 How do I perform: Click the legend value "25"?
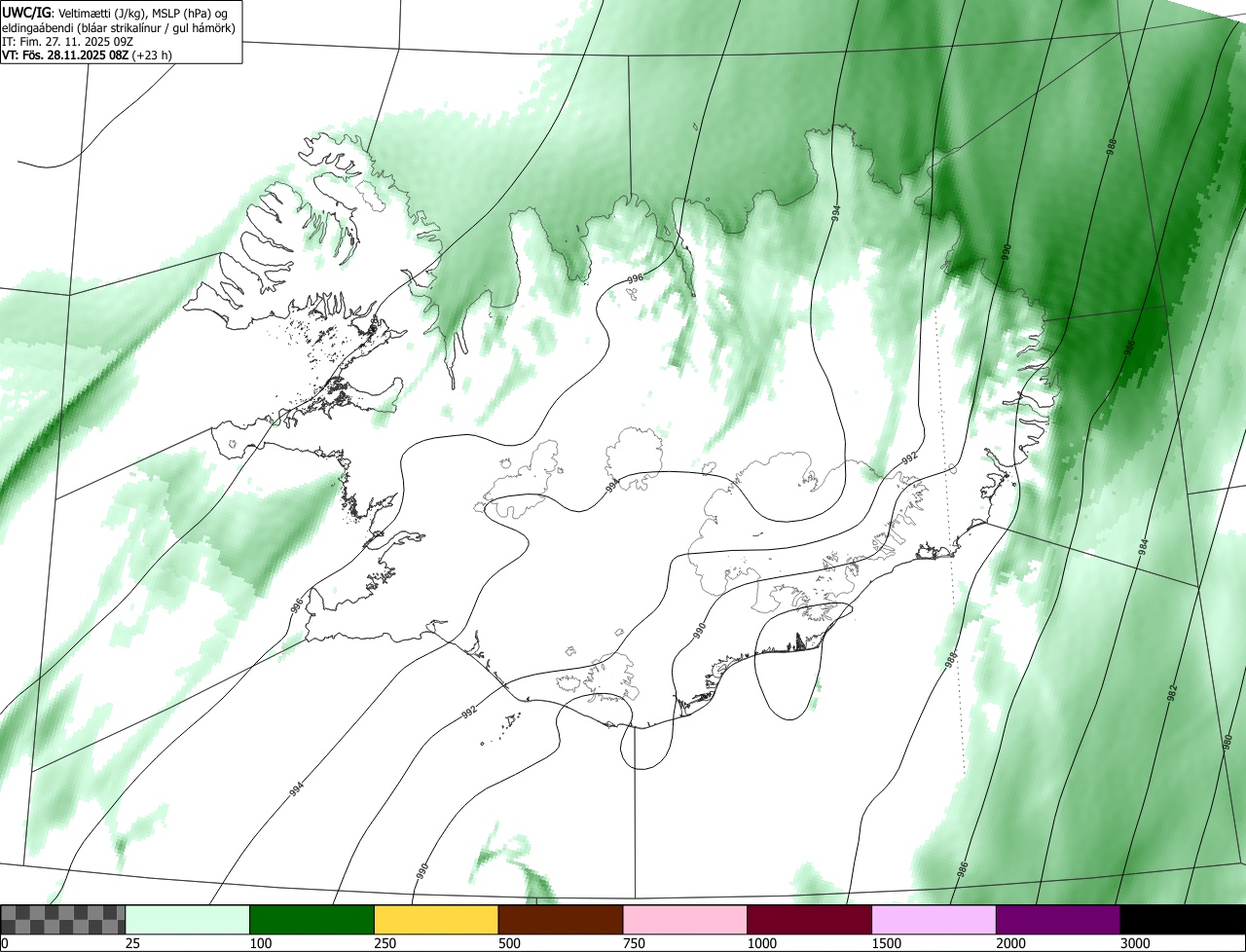click(132, 944)
